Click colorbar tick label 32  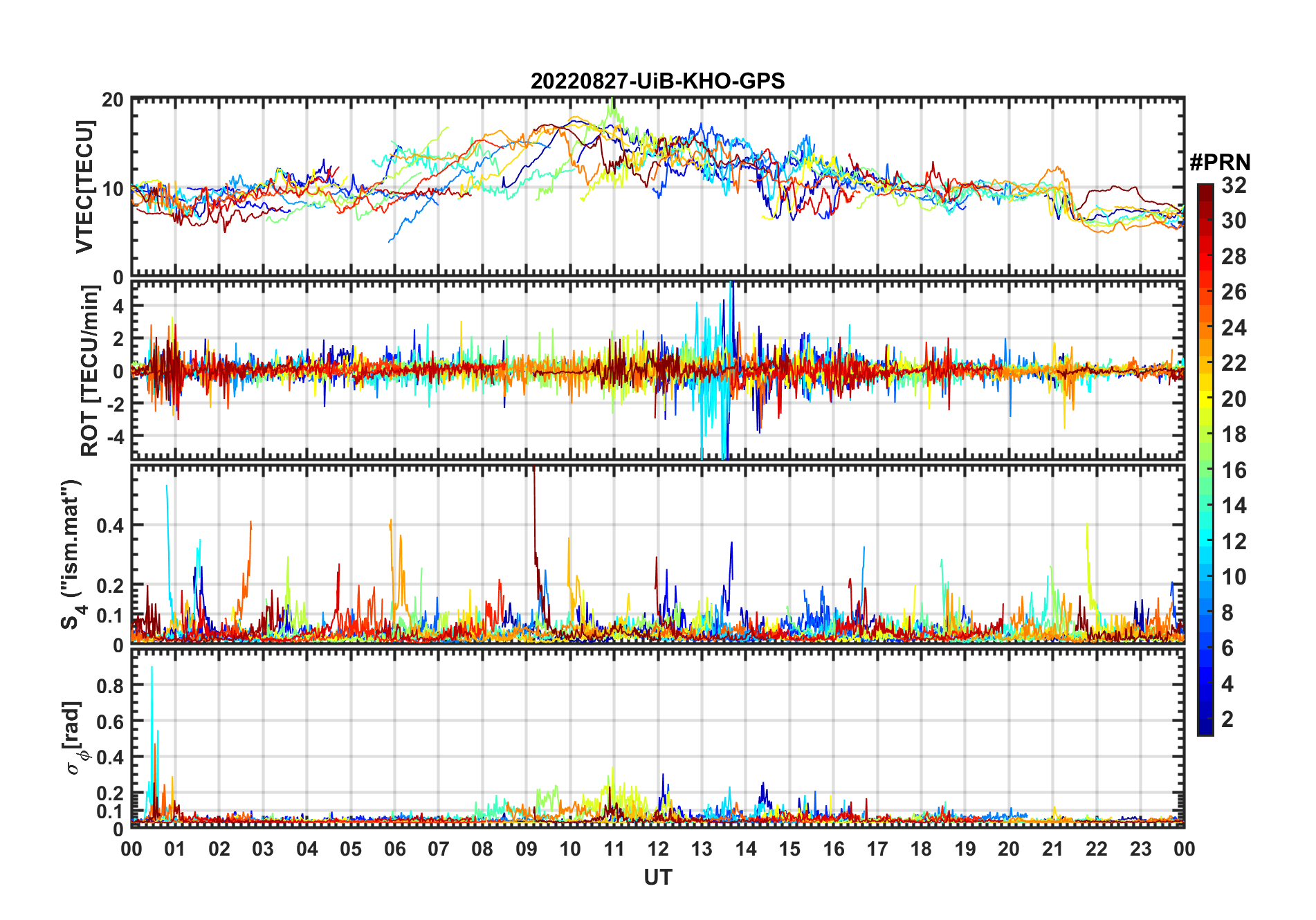coord(1234,185)
